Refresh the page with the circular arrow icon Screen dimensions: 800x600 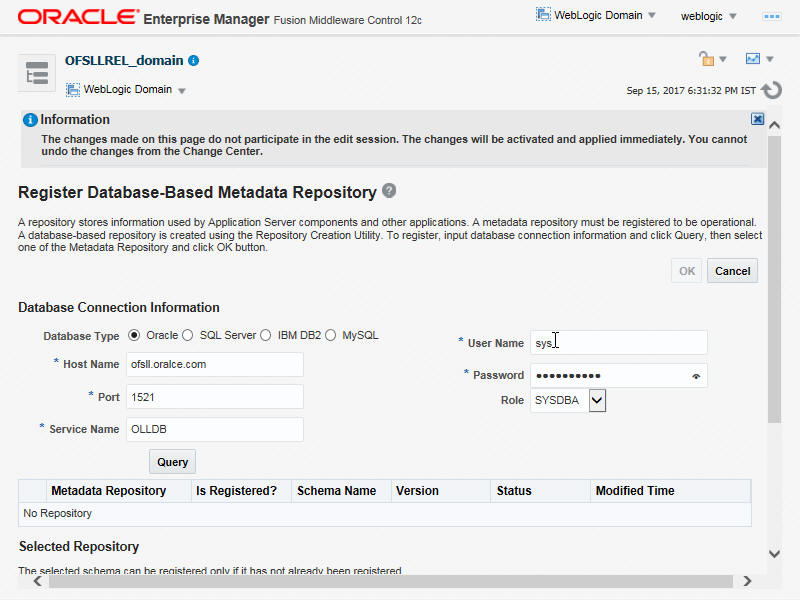pos(771,90)
